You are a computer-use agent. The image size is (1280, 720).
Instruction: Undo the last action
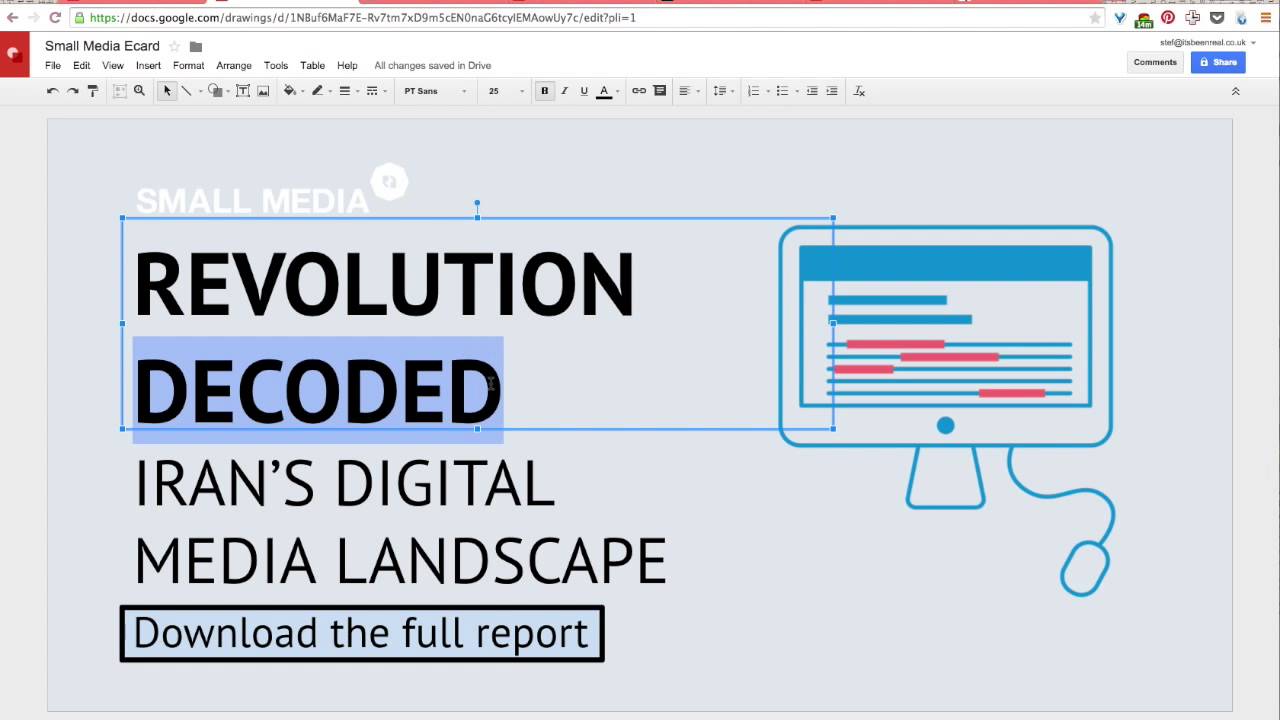52,91
